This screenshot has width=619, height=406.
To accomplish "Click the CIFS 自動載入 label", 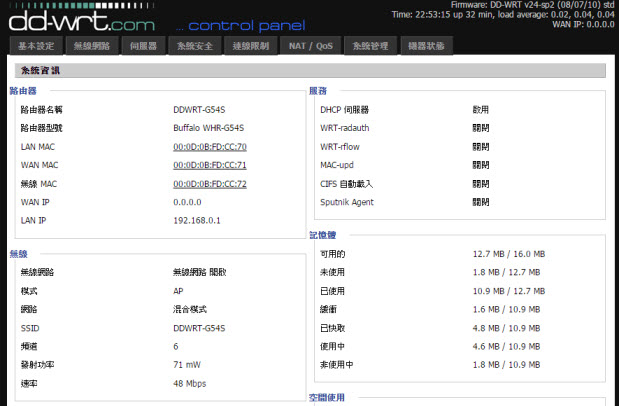I will click(x=346, y=184).
